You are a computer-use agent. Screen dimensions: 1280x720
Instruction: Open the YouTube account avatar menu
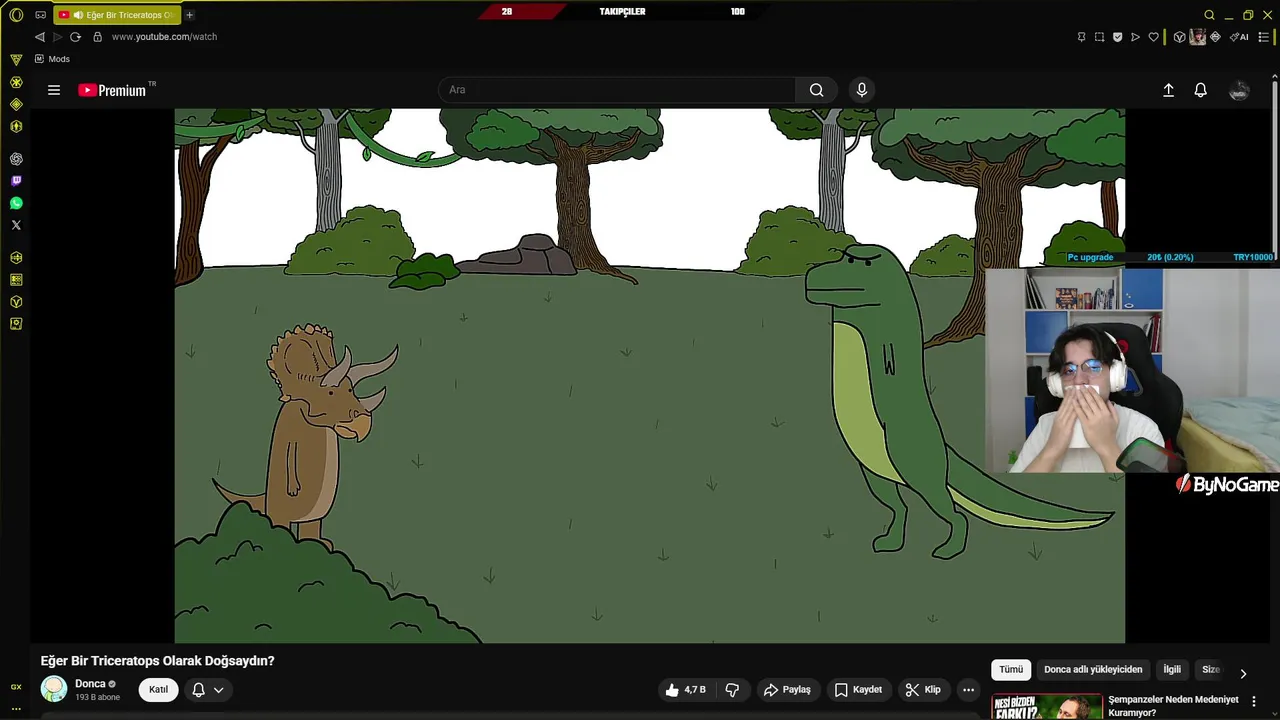click(1239, 90)
